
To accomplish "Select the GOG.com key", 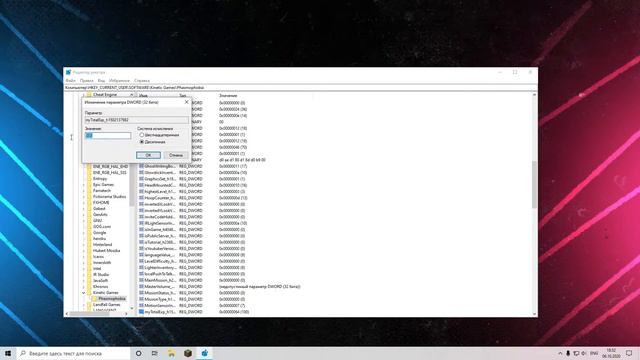I will tap(102, 227).
